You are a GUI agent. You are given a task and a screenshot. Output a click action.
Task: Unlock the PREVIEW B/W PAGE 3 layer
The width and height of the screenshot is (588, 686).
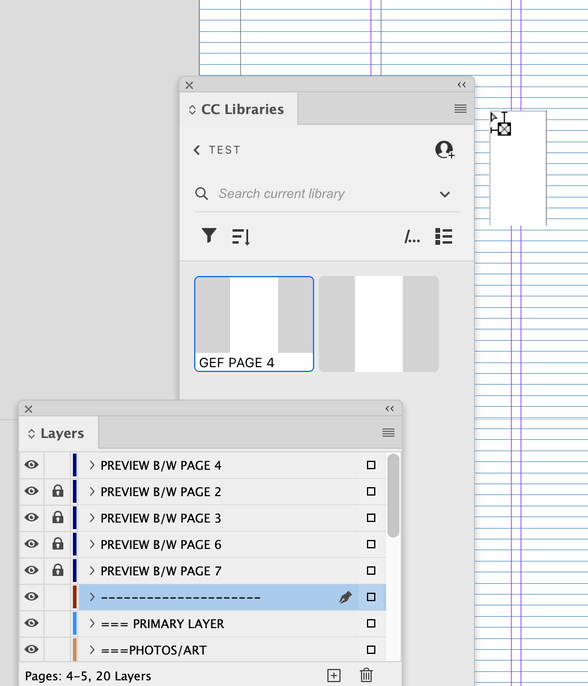58,518
